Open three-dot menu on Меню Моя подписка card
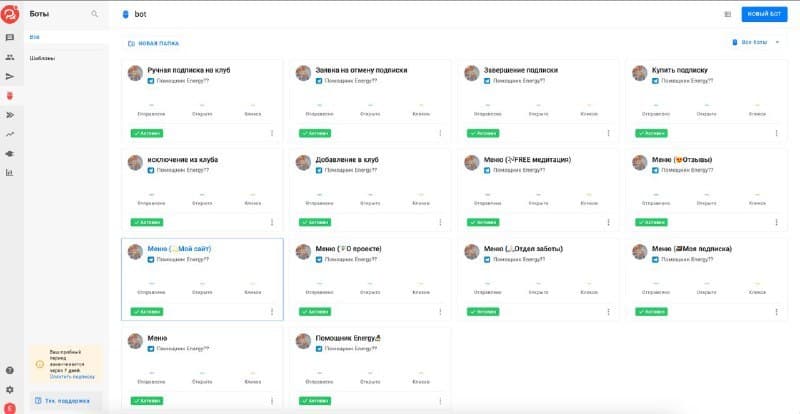The height and width of the screenshot is (414, 800). tap(777, 312)
